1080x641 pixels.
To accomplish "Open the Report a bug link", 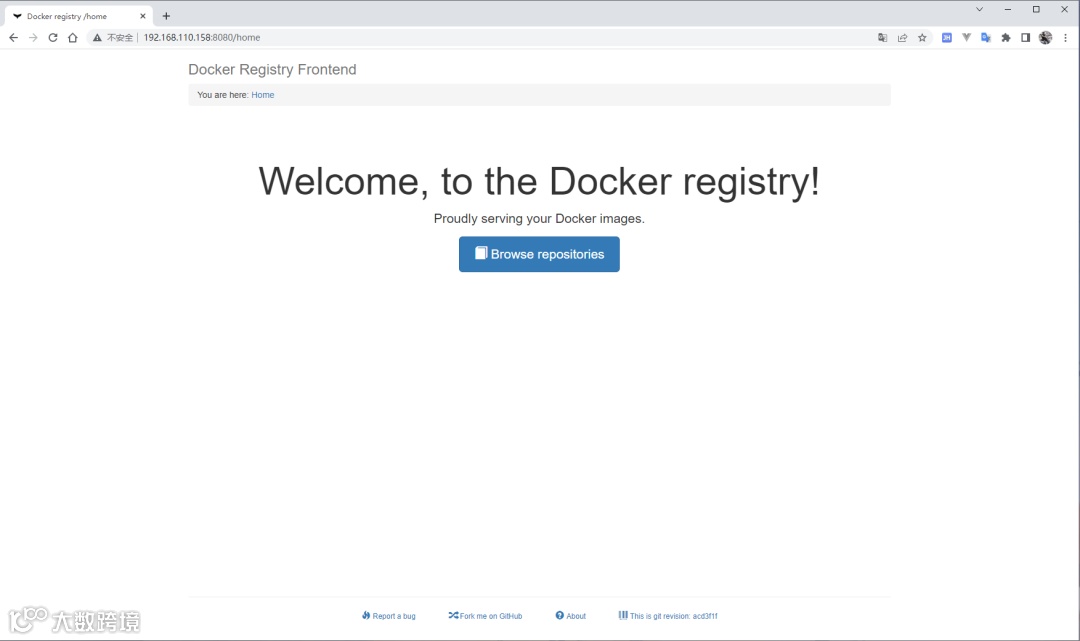I will coord(388,616).
